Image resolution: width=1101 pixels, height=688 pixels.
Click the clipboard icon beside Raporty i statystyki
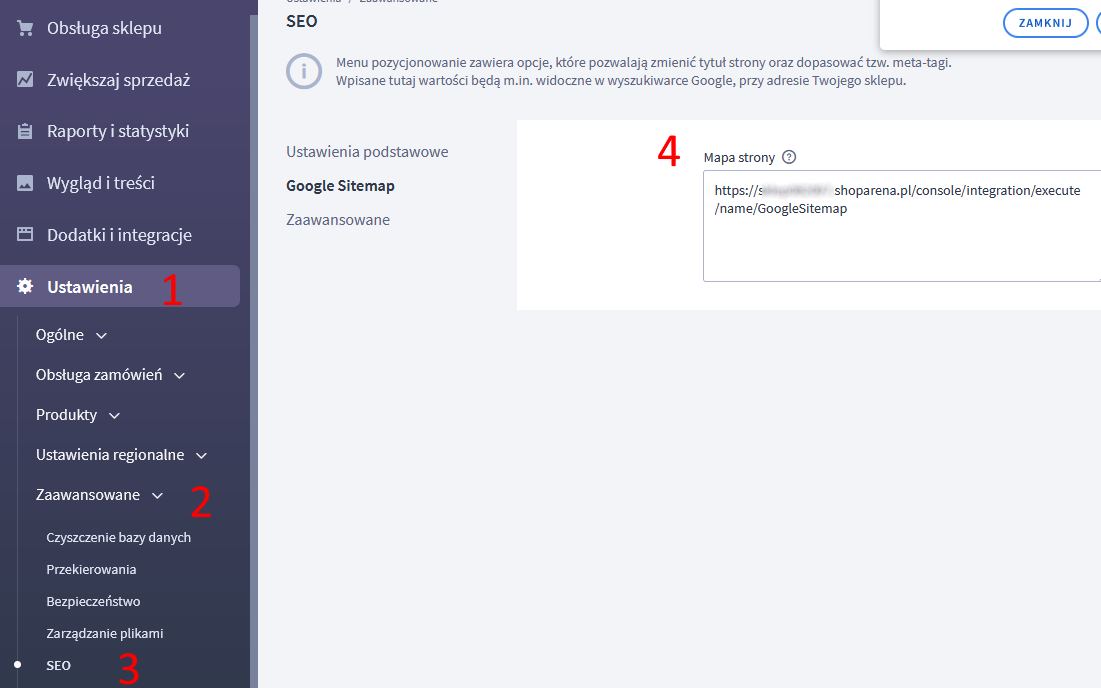[25, 131]
